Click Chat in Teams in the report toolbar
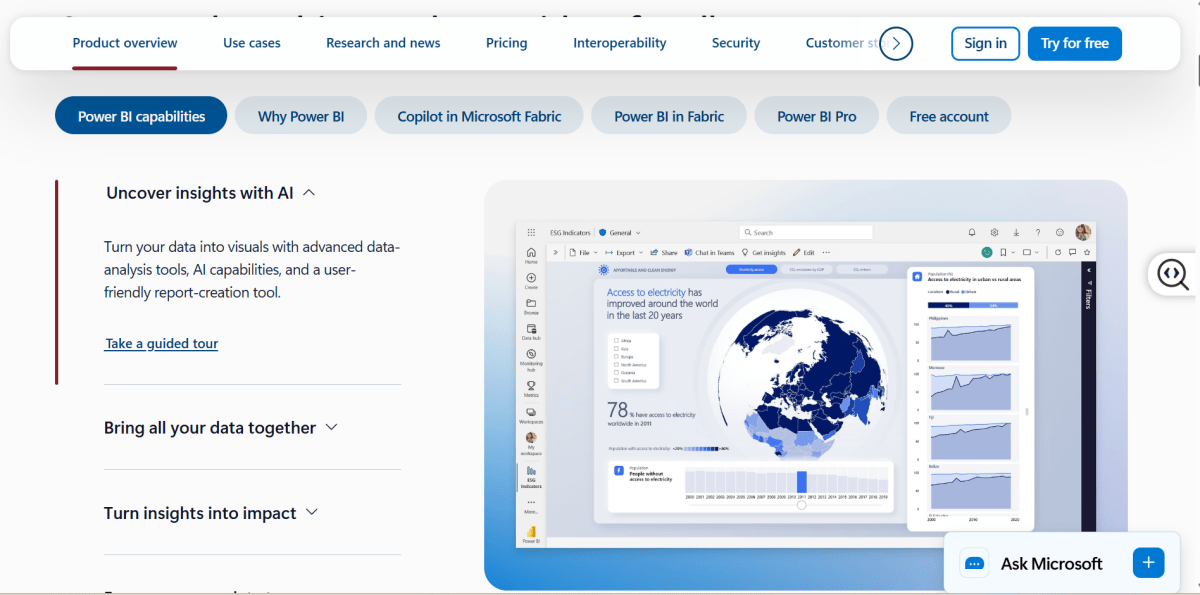Screen dimensions: 1200x595 click(x=709, y=253)
